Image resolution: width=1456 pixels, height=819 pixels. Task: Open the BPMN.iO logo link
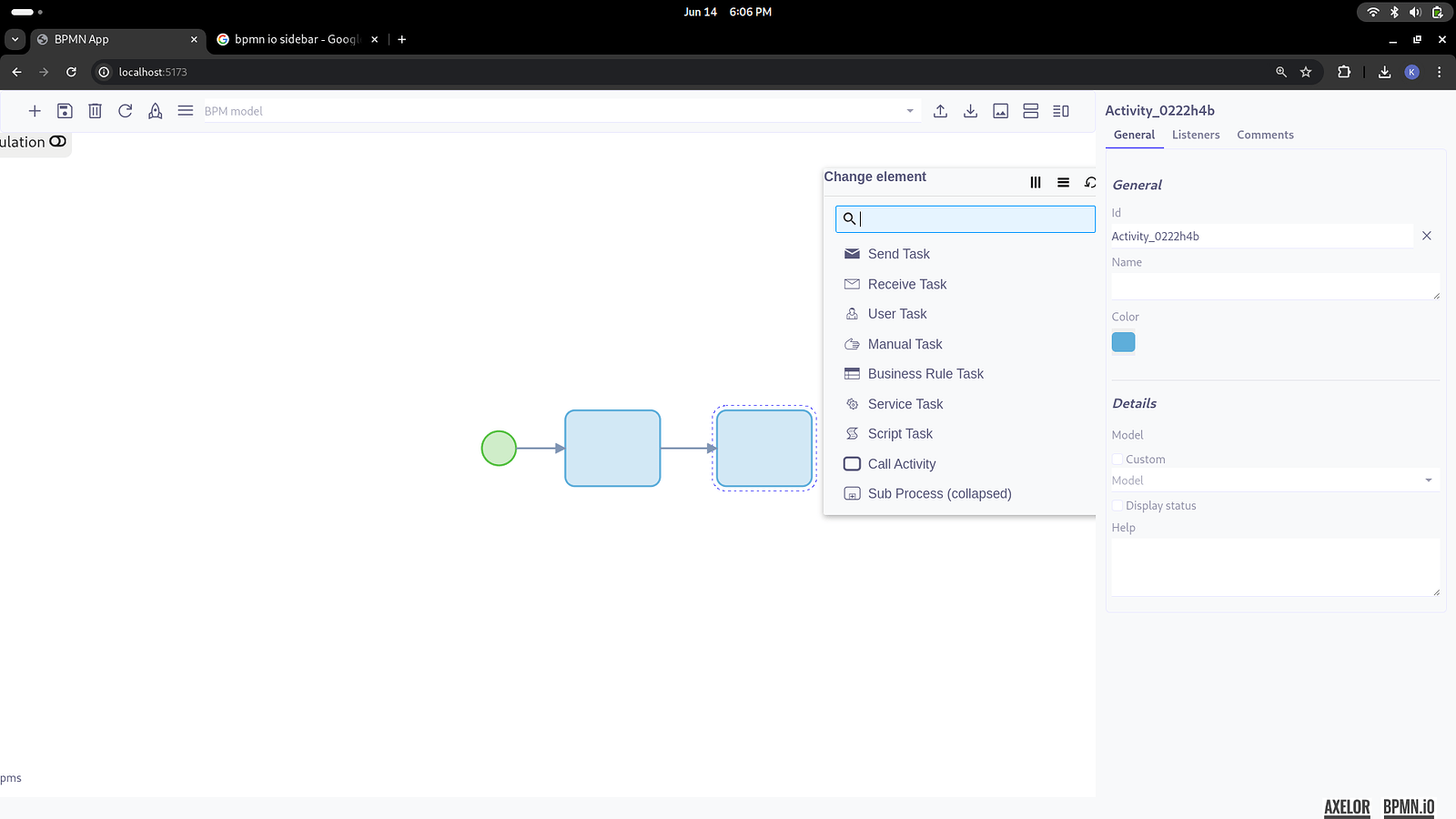coord(1409,807)
